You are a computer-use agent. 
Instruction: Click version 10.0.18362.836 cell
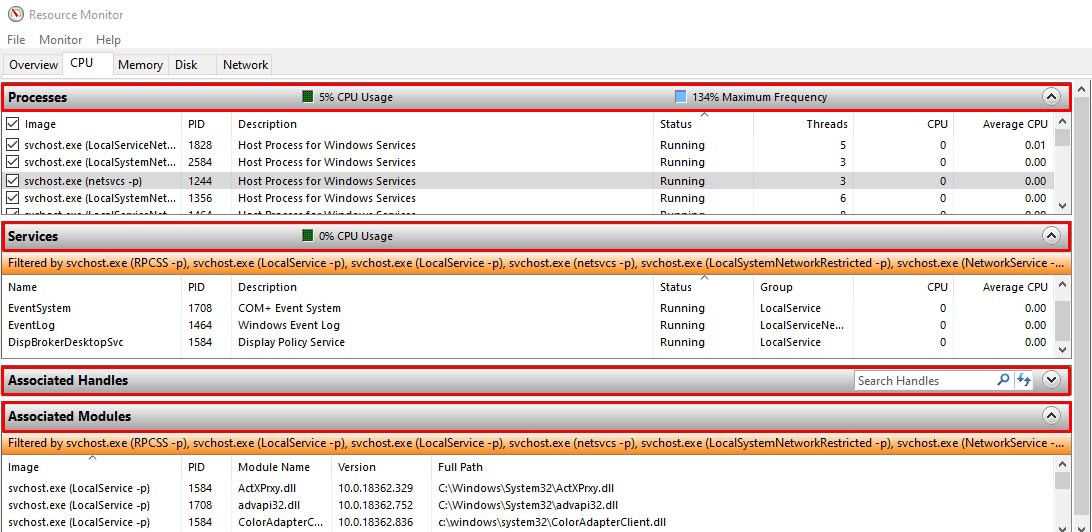coord(373,522)
